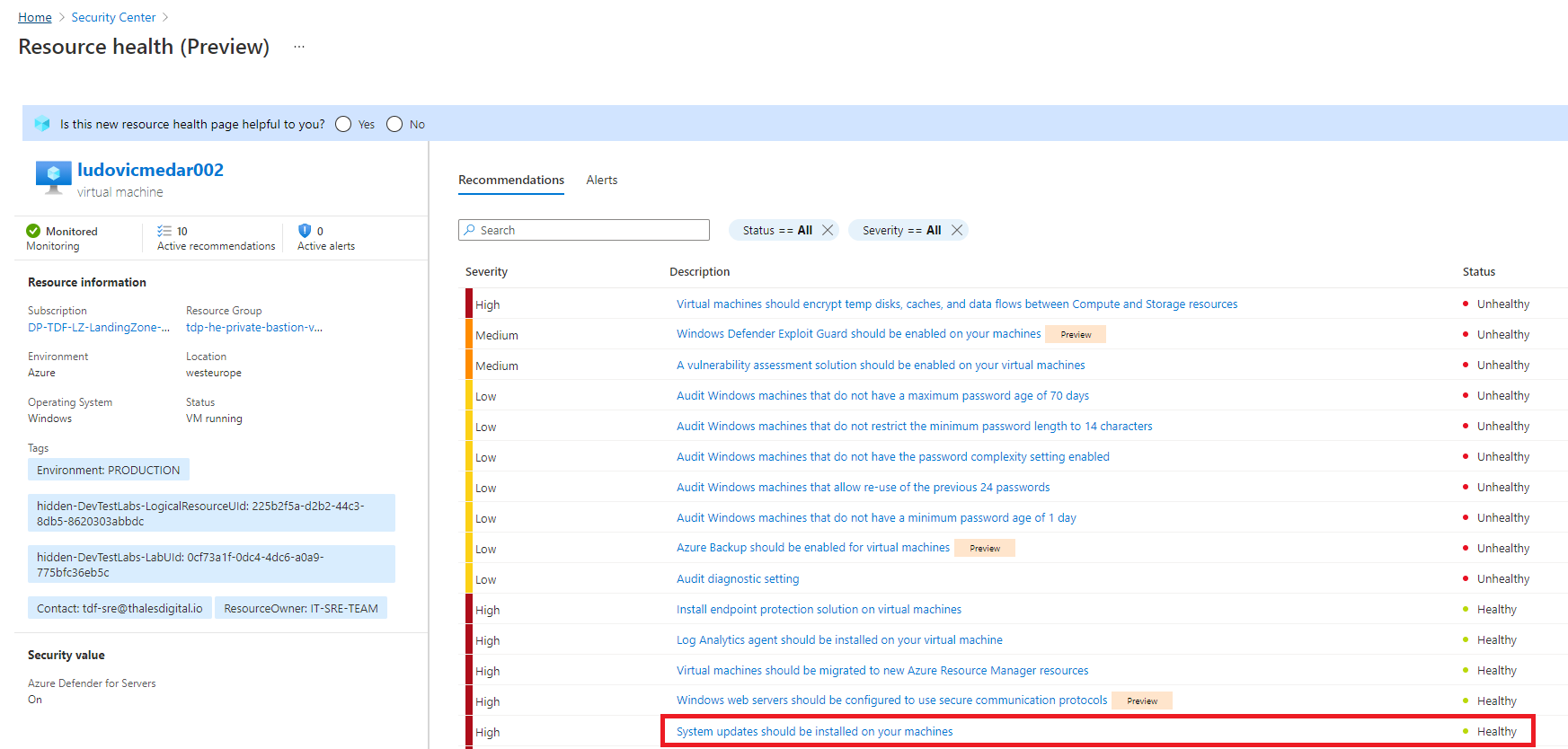Open Windows Defender Exploit Guard recommendation
Viewport: 1568px width, 749px height.
pyautogui.click(x=858, y=333)
